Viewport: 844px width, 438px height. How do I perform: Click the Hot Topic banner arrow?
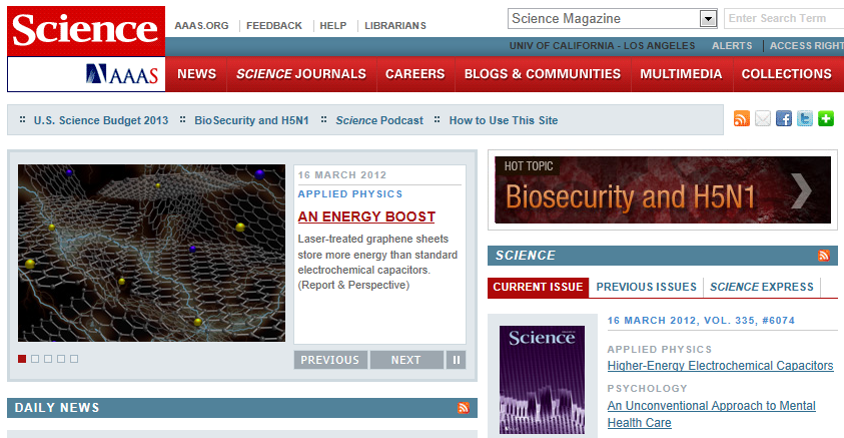click(x=801, y=190)
